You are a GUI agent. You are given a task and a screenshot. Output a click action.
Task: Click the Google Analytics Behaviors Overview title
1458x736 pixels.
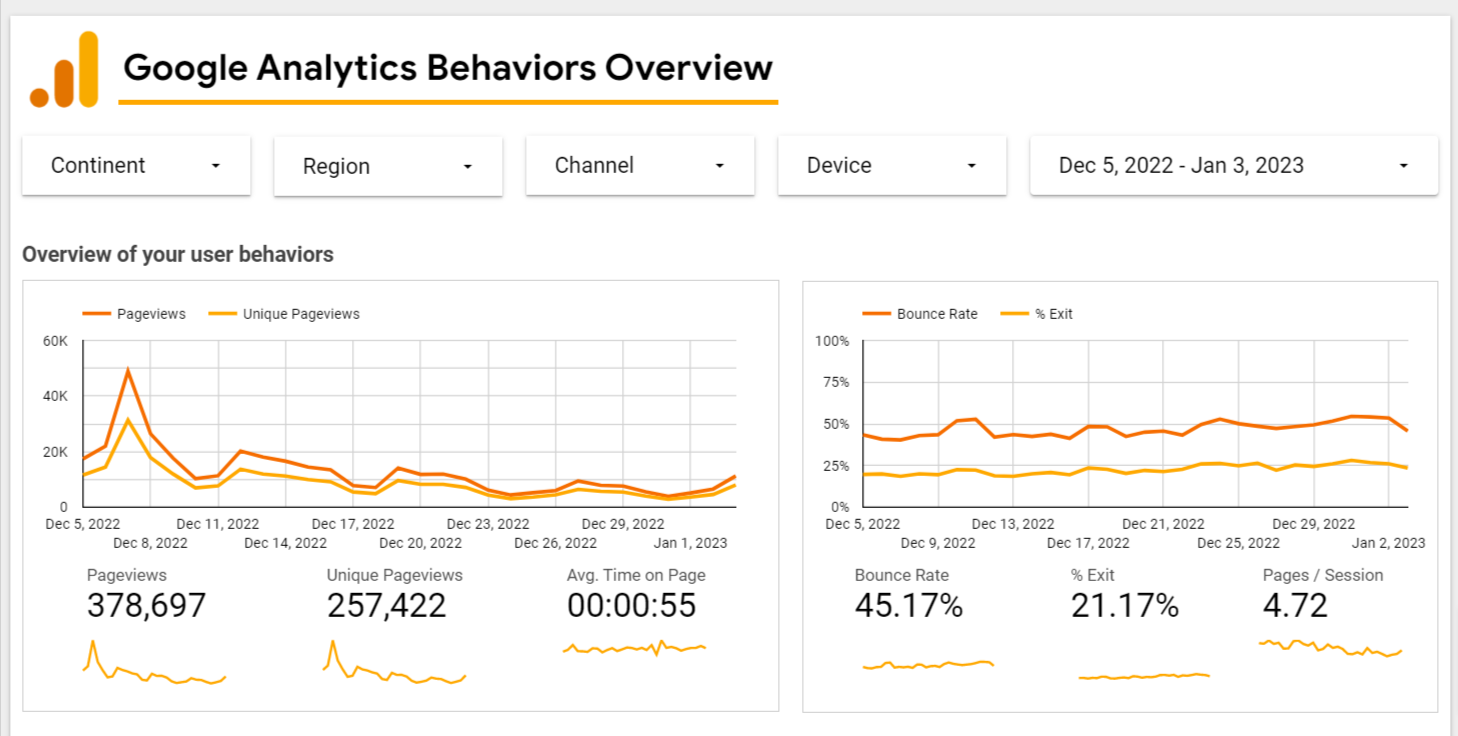pos(447,68)
